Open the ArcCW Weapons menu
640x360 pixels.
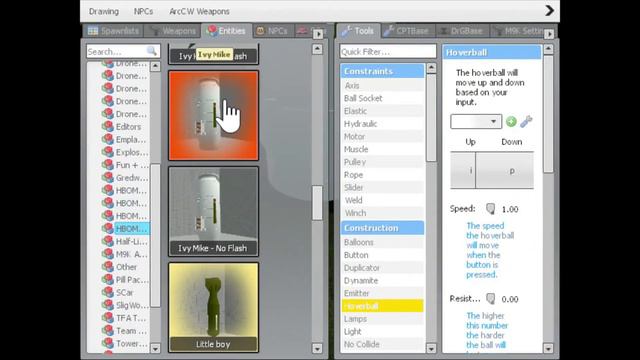point(199,11)
